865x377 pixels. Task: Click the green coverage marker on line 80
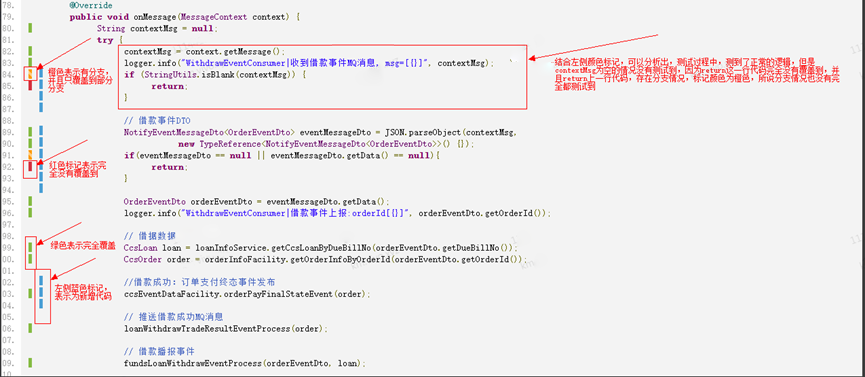pyautogui.click(x=30, y=28)
